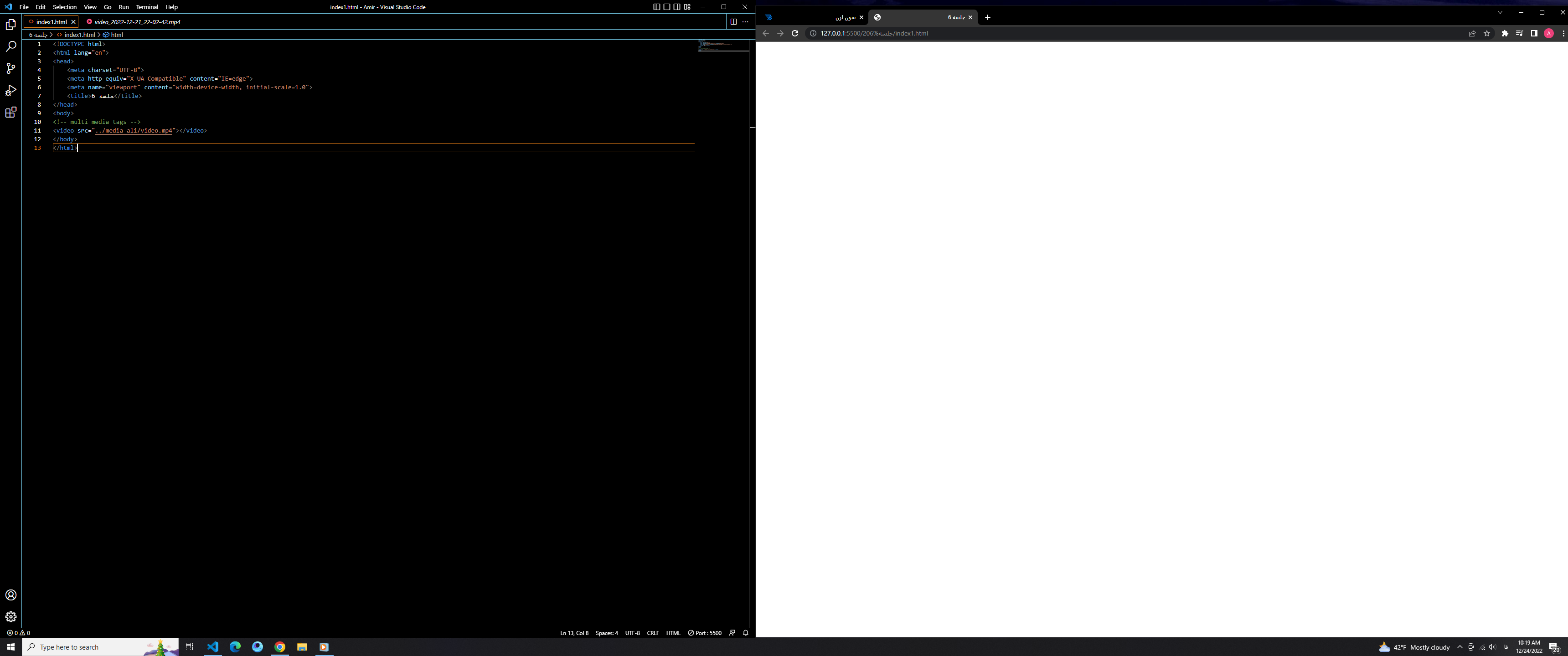Go back in Chrome browser

point(766,33)
